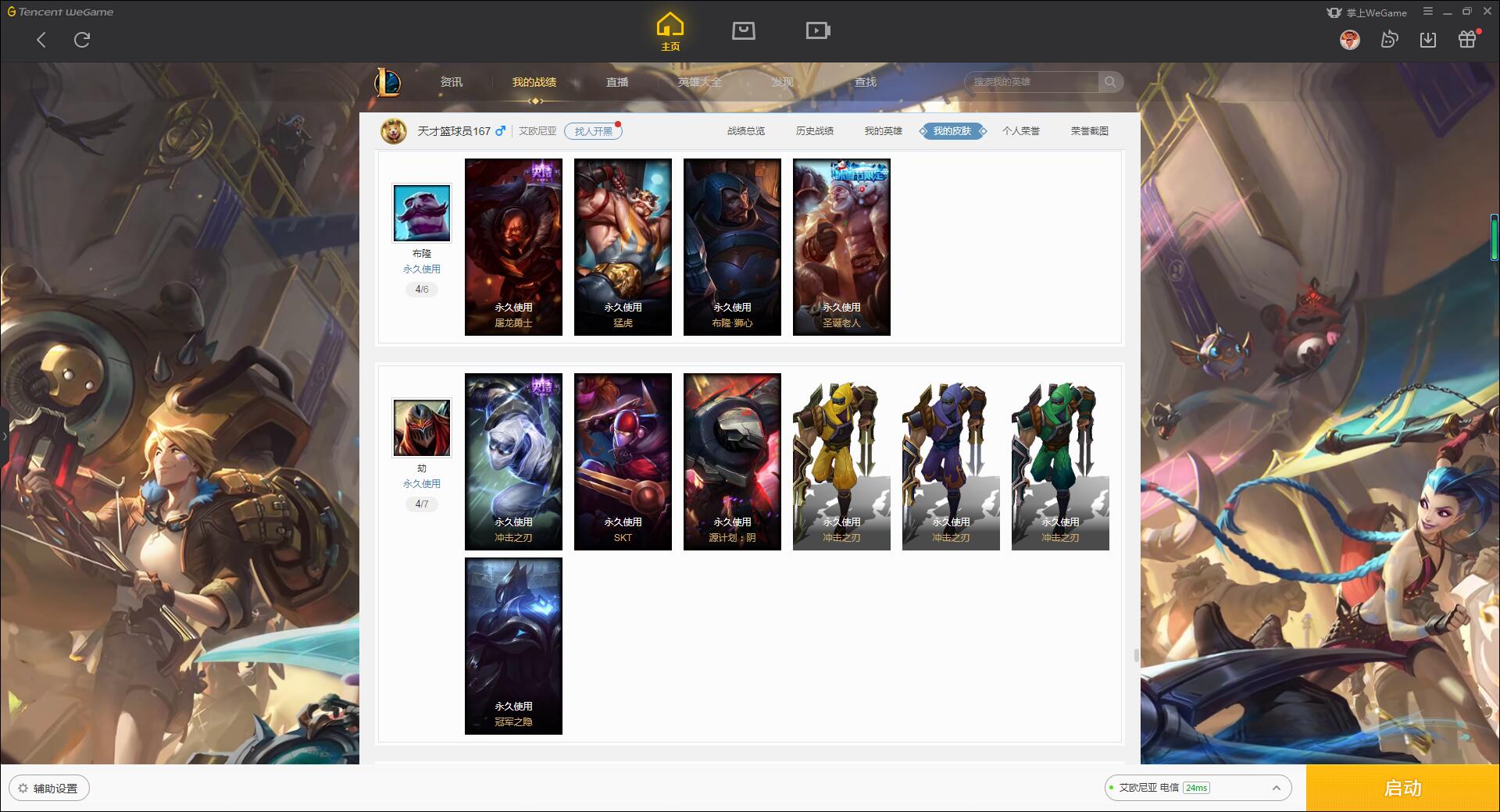
Task: Click 永久使用 under 劫
Action: pos(422,484)
